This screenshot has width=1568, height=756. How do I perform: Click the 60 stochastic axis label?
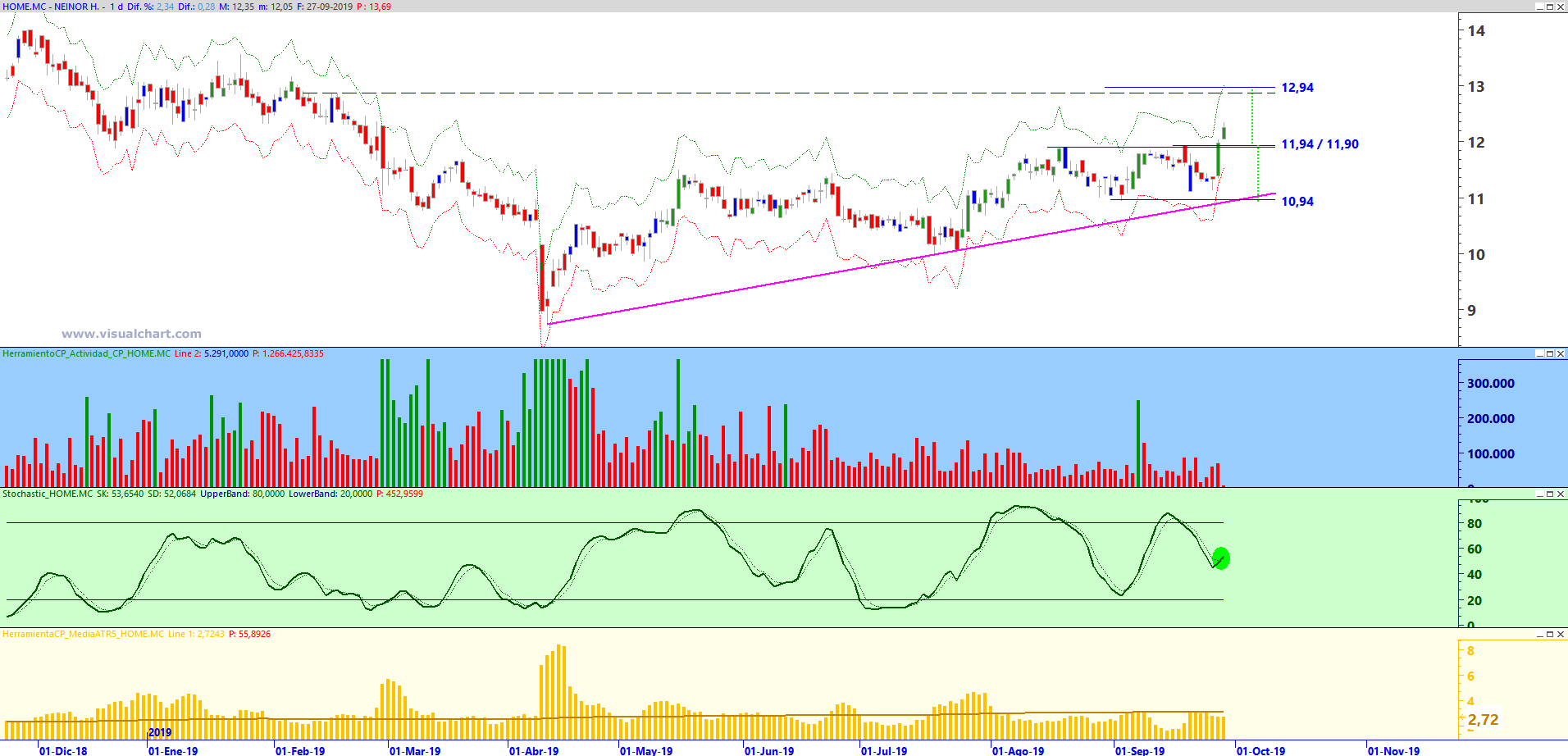click(x=1475, y=549)
